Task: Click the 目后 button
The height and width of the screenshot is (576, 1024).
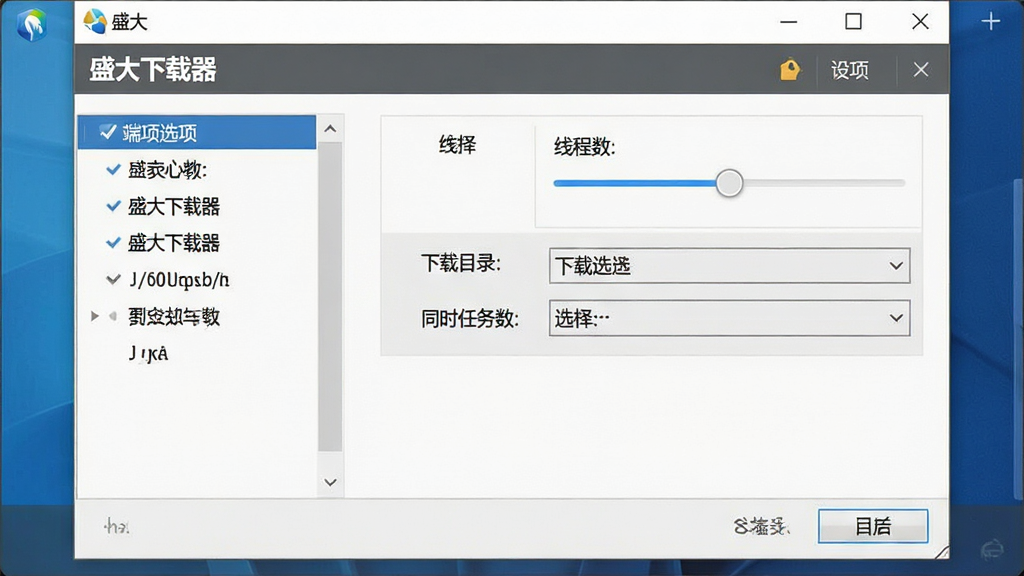Action: point(872,526)
